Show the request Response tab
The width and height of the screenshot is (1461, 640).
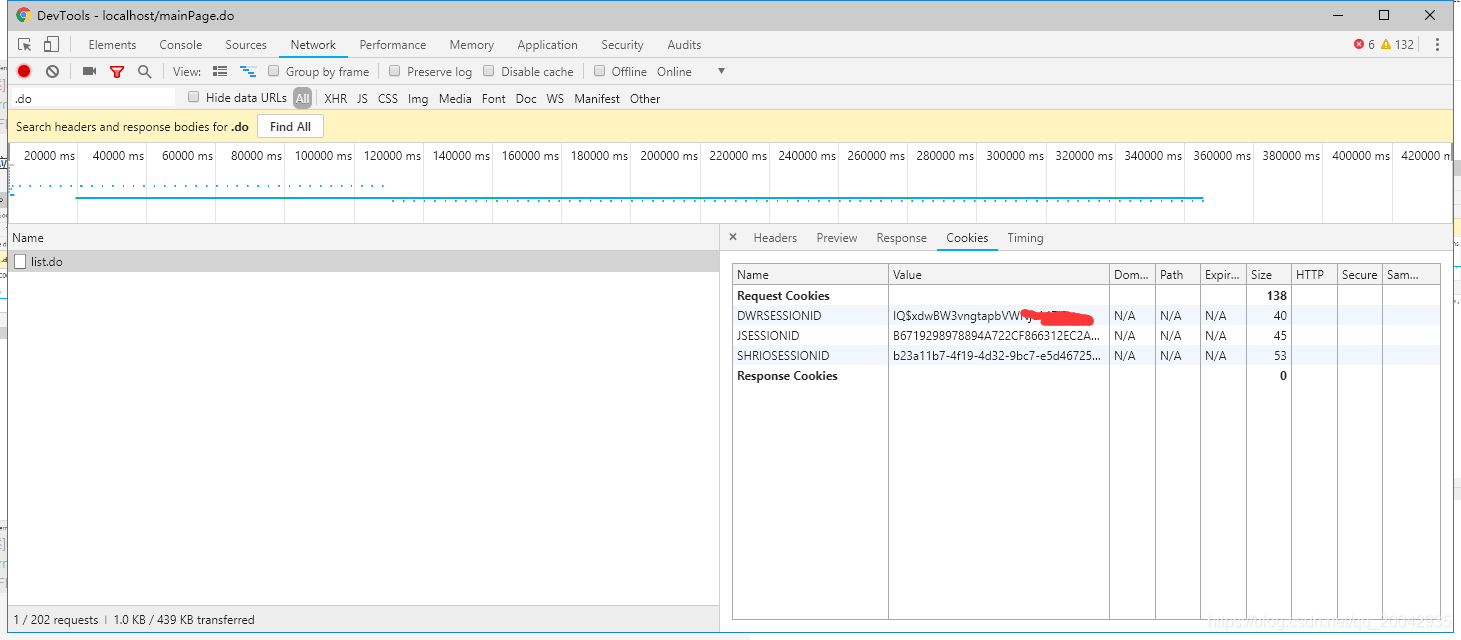point(902,238)
